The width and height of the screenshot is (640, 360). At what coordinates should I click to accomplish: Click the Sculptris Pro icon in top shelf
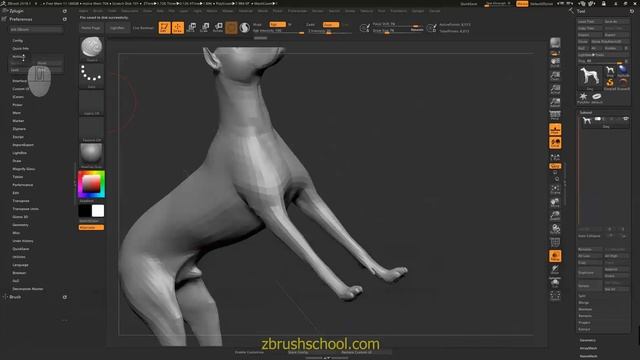point(244,28)
